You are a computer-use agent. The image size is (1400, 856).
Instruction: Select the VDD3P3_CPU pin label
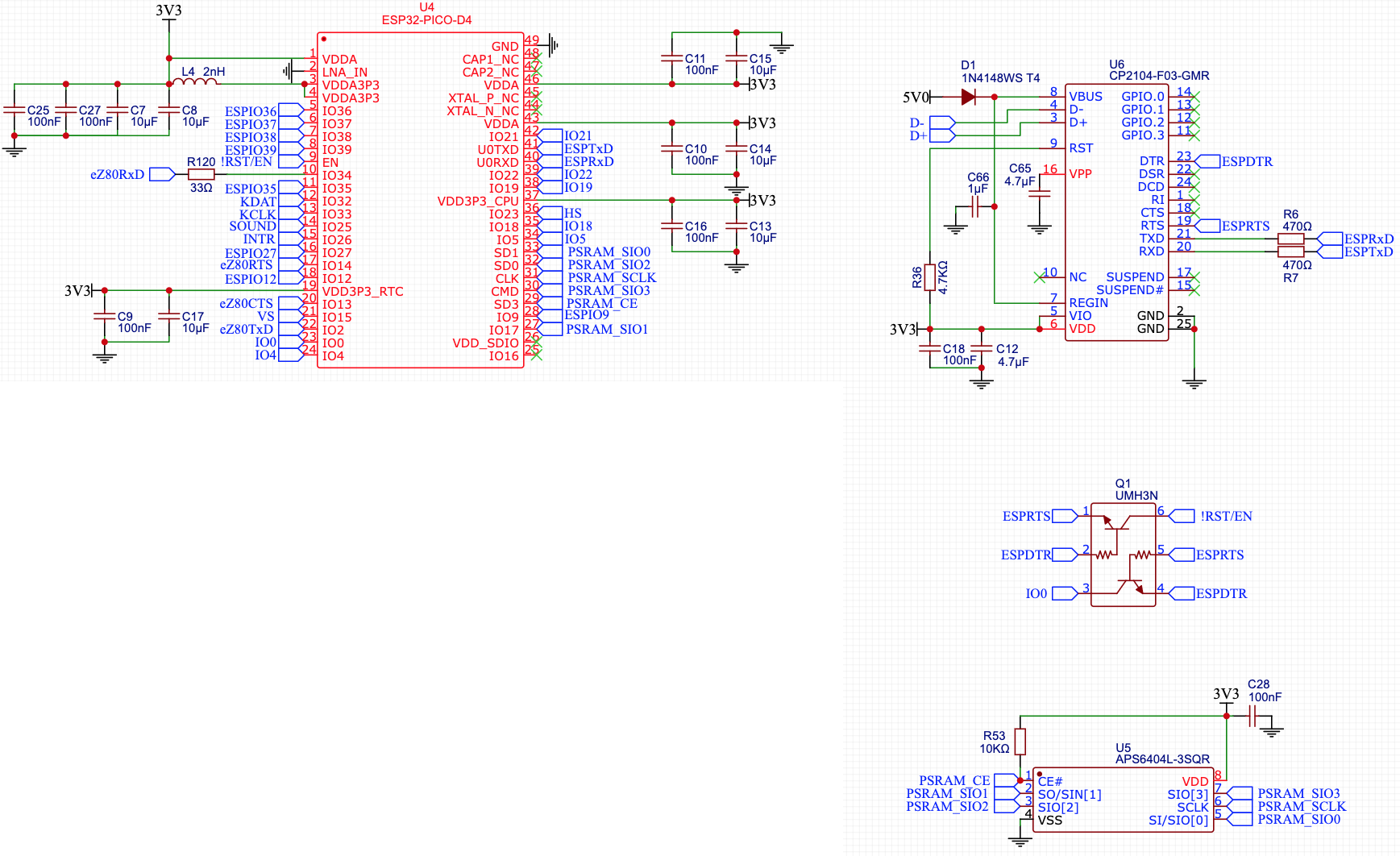click(478, 202)
